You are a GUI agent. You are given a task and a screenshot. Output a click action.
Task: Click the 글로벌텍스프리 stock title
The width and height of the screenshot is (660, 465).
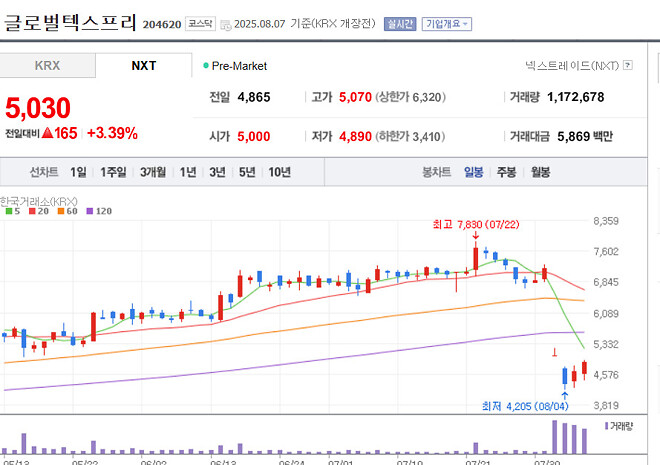pos(70,23)
